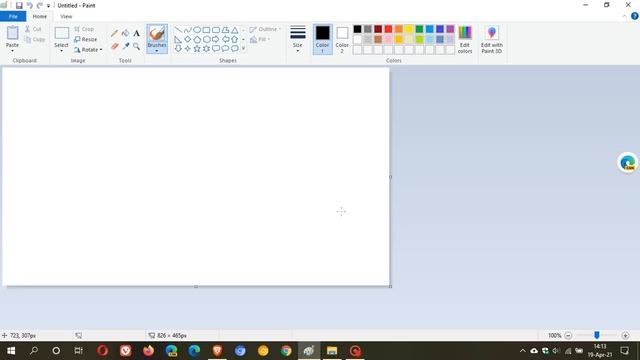640x360 pixels.
Task: Choose the Right arrow shape
Action: 216,40
